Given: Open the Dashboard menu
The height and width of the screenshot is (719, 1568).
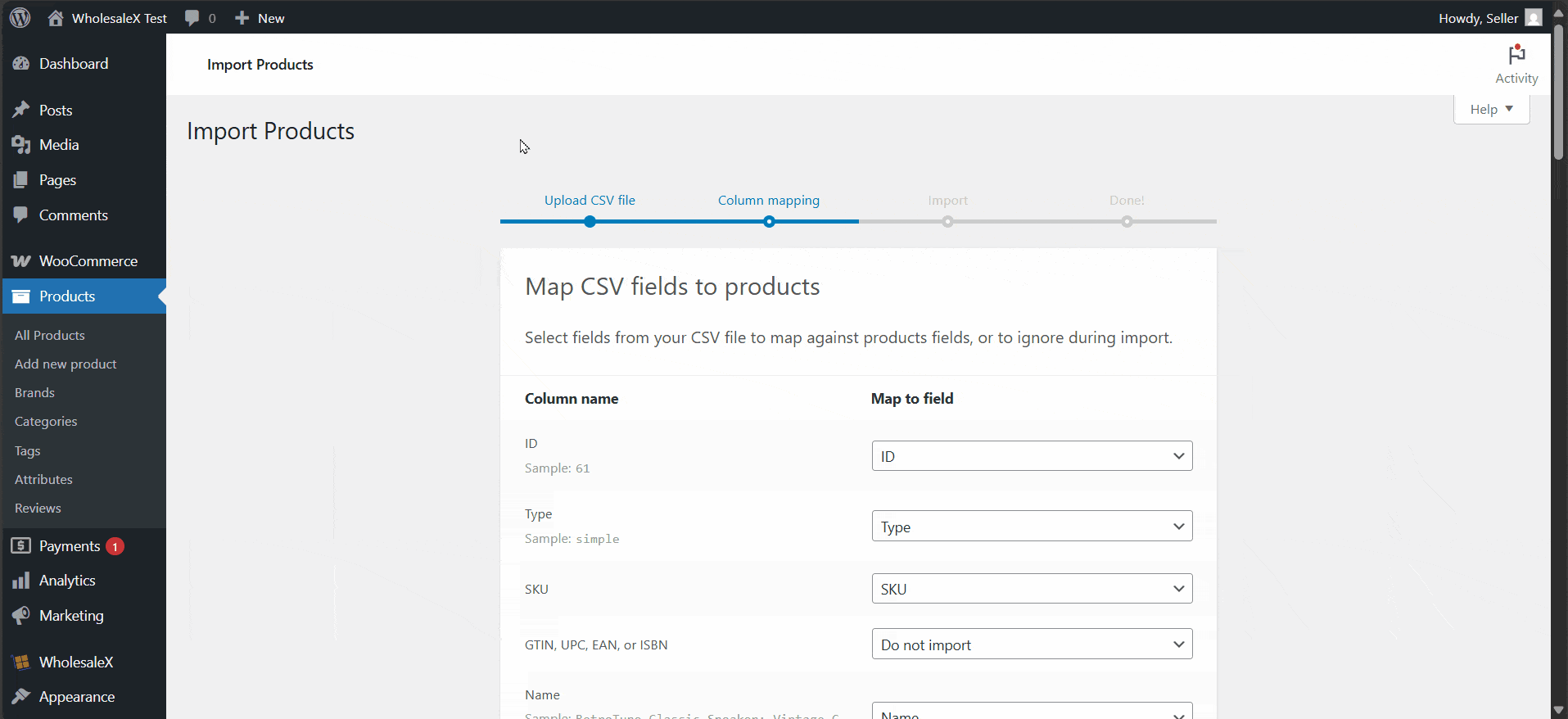Looking at the screenshot, I should pos(74,63).
